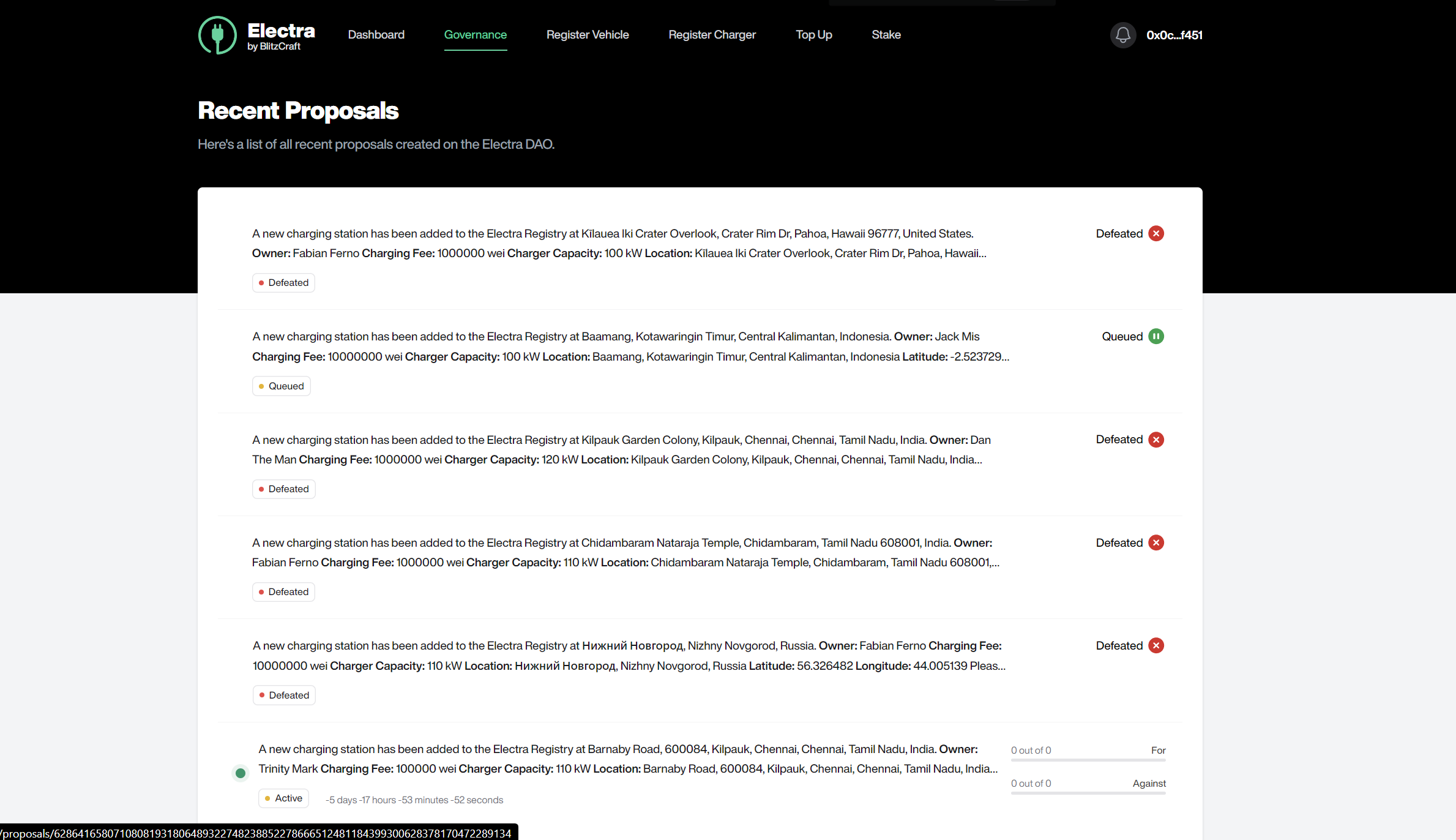
Task: Open the Stake page
Action: pyautogui.click(x=886, y=35)
